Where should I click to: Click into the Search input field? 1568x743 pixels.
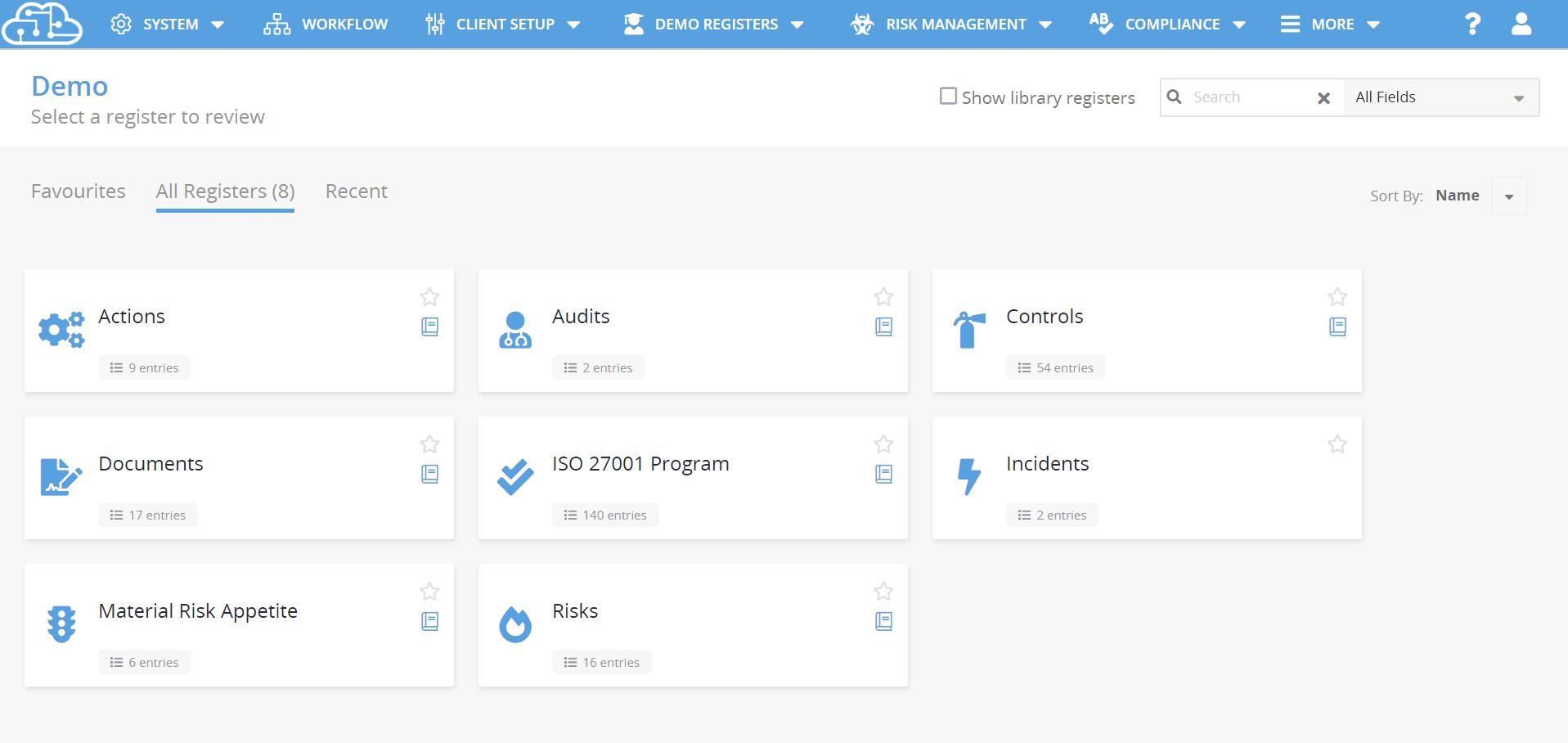(x=1249, y=97)
